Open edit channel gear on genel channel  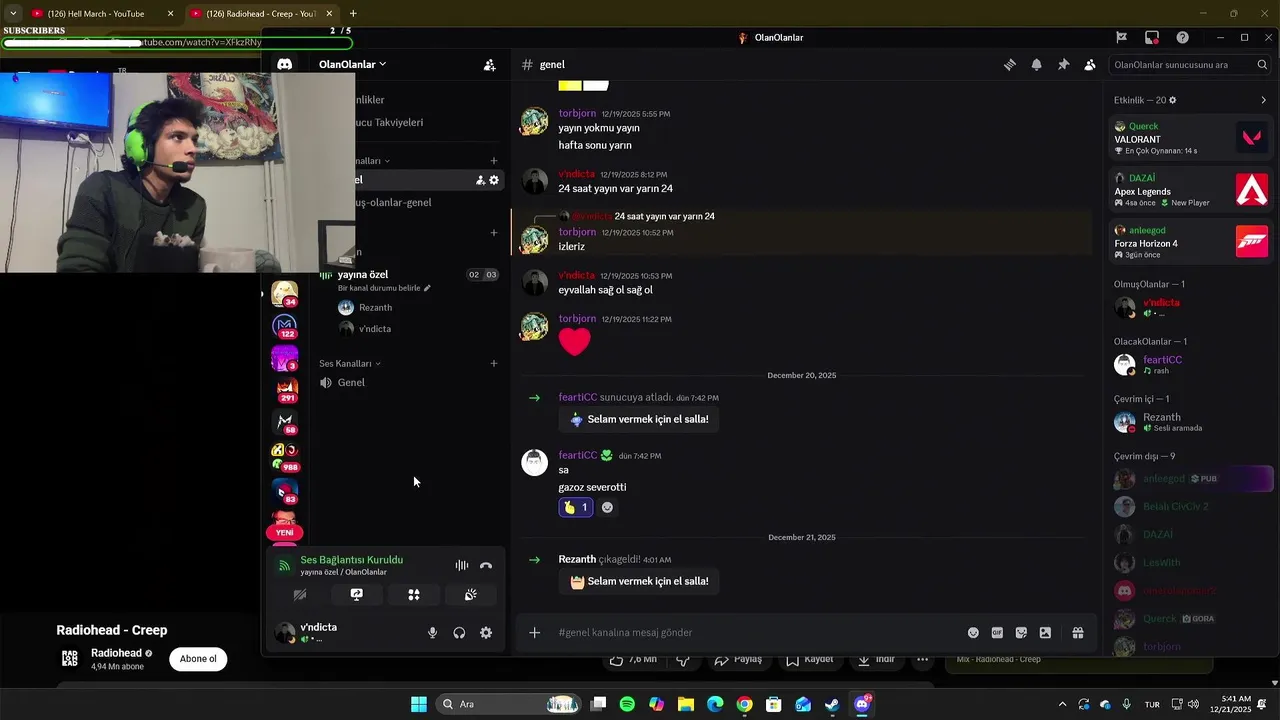(x=494, y=180)
